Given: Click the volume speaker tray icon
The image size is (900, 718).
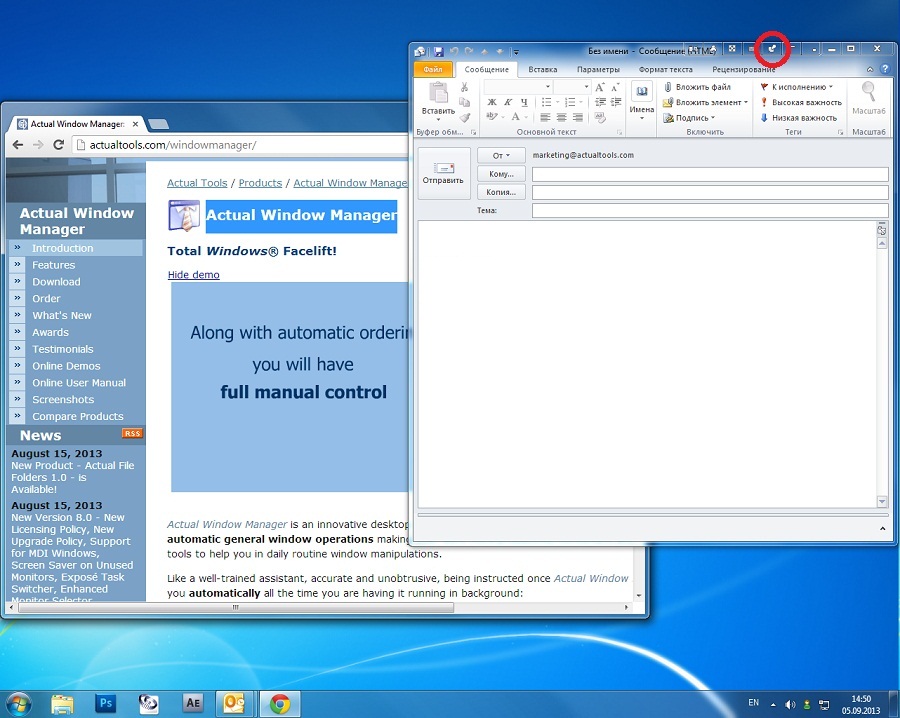Looking at the screenshot, I should click(x=790, y=704).
